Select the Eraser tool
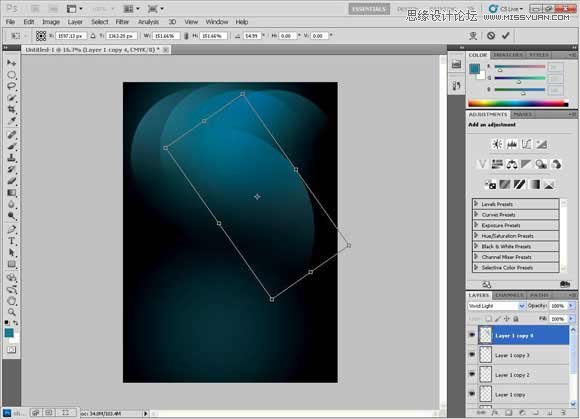This screenshot has width=580, height=419. click(11, 181)
